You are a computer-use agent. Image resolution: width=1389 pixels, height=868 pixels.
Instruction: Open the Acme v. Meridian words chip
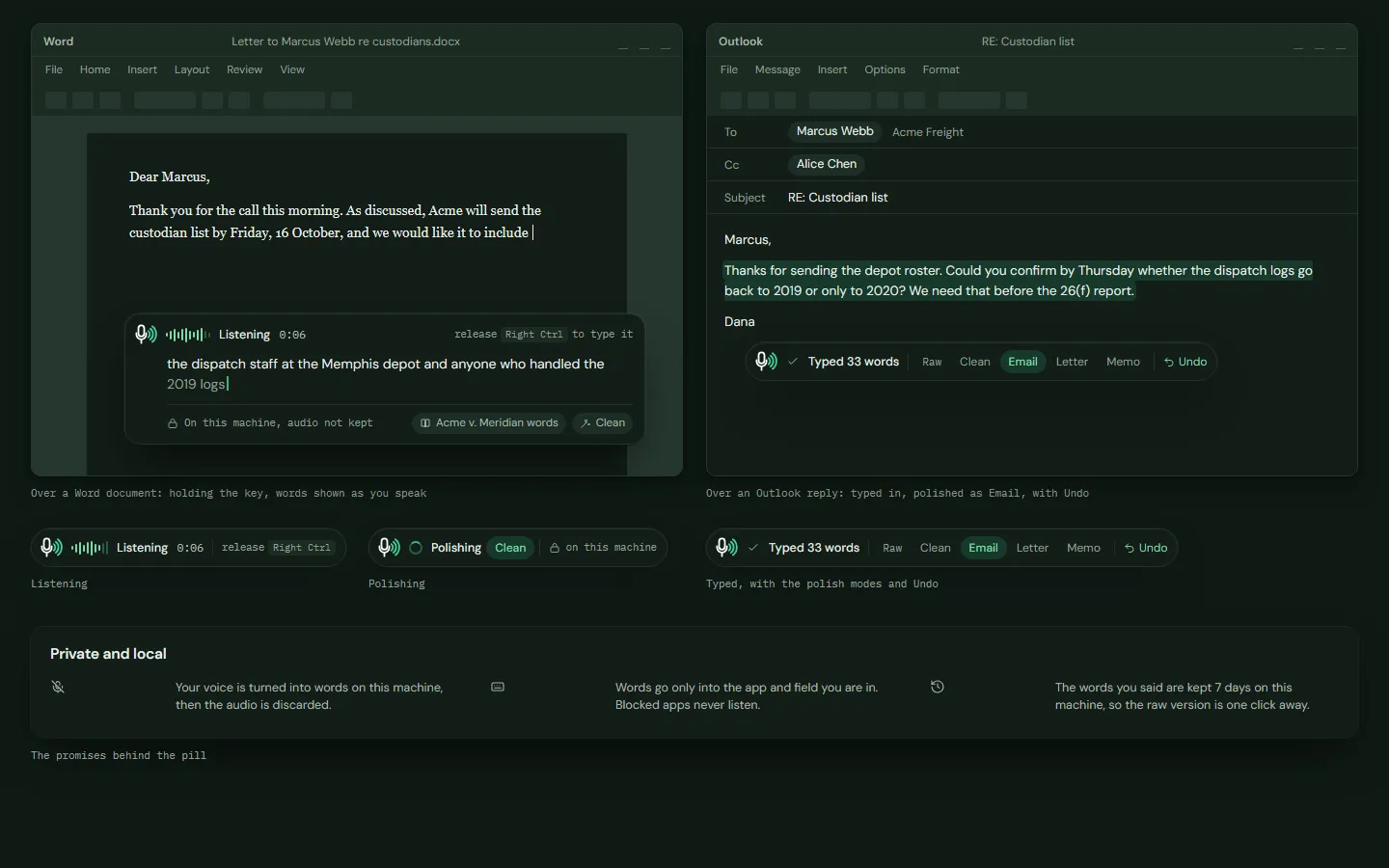[x=489, y=422]
